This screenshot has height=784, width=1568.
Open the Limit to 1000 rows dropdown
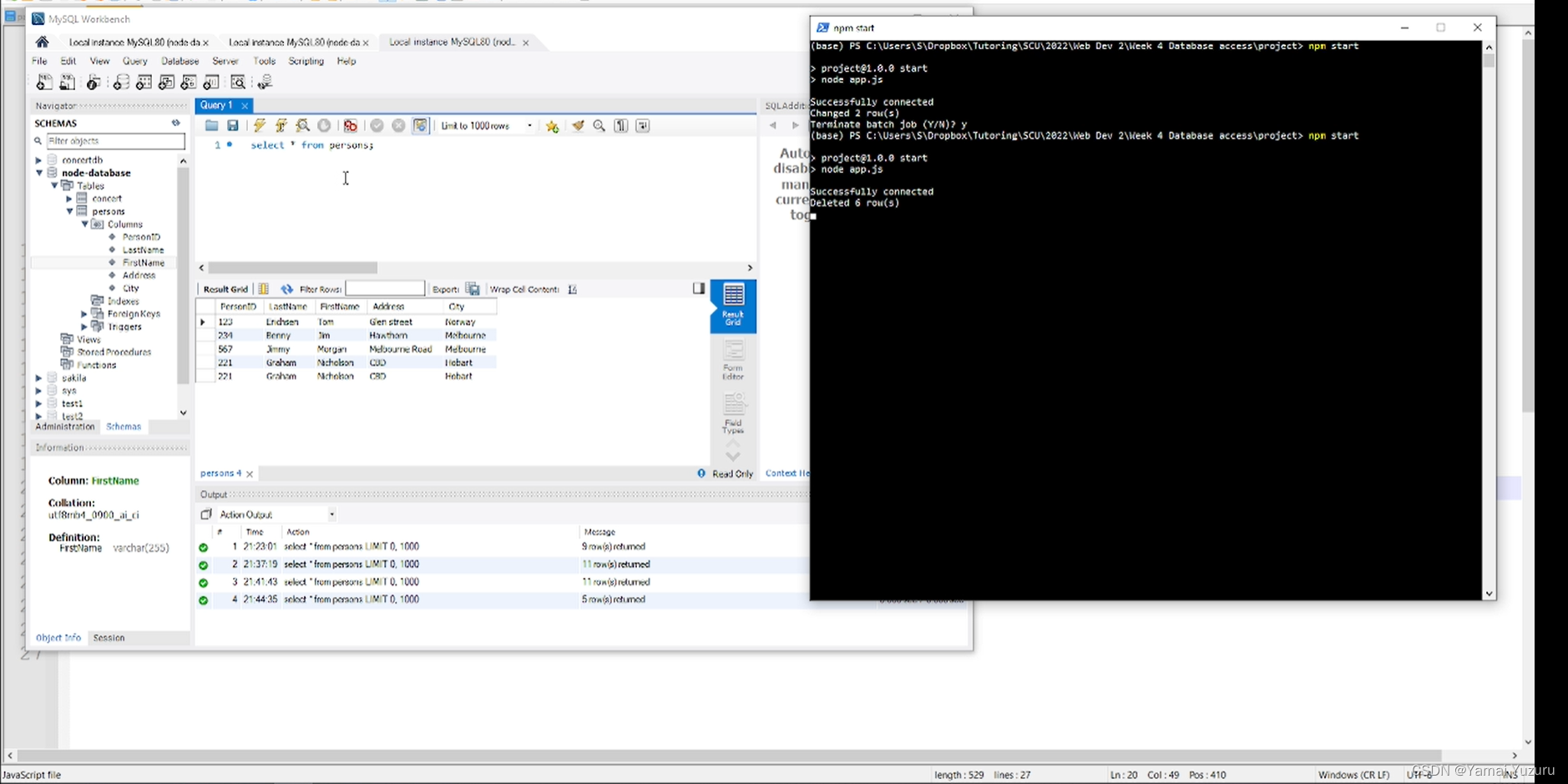tap(529, 125)
